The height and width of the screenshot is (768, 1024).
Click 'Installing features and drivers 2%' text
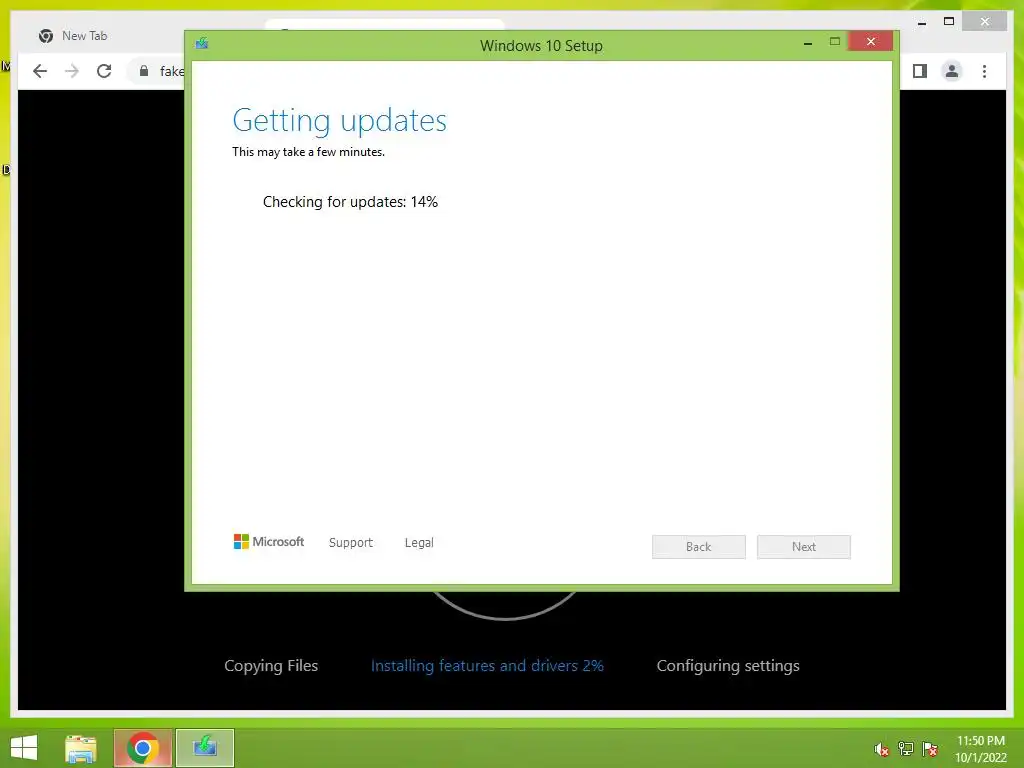coord(487,665)
